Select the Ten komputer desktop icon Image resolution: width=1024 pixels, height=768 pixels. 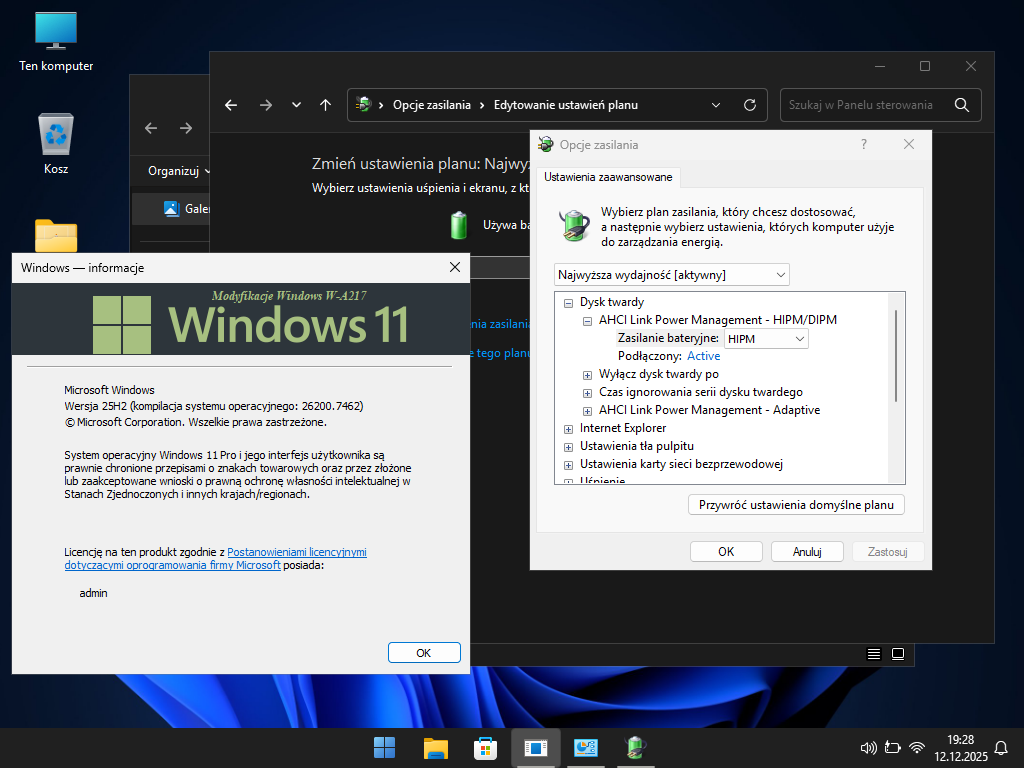[56, 42]
